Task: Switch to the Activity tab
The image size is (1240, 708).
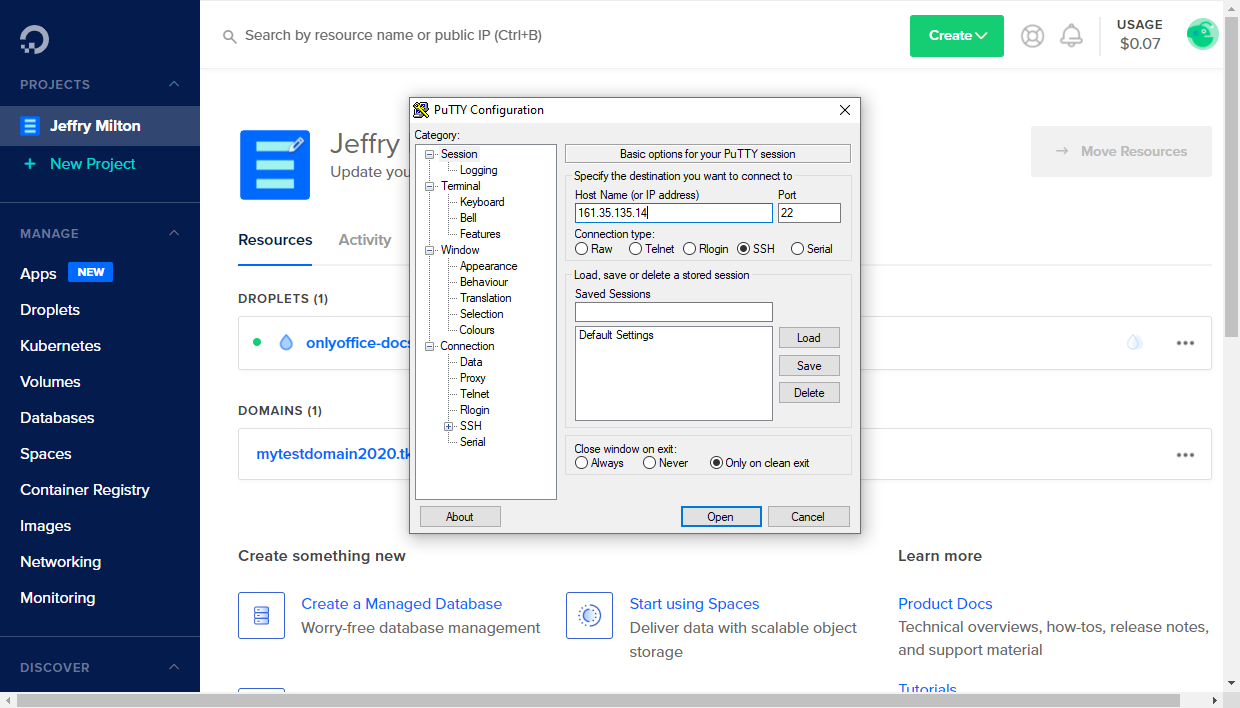Action: click(364, 240)
